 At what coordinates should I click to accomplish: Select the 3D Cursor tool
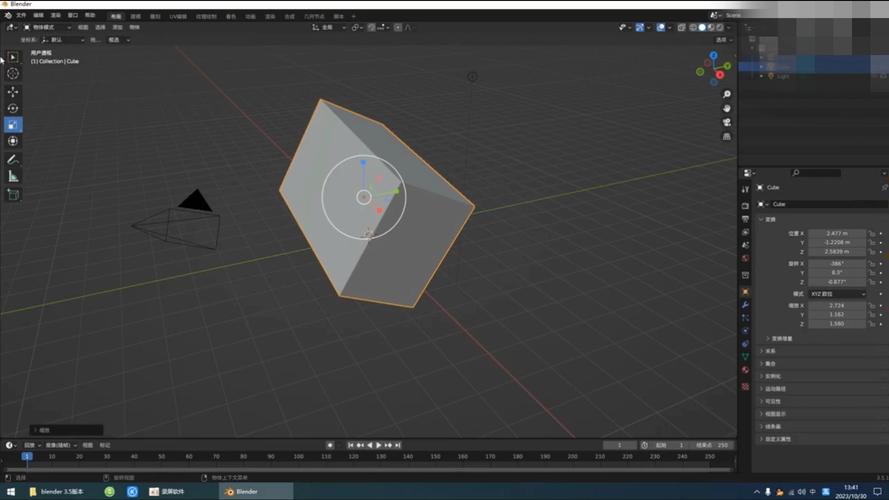13,74
